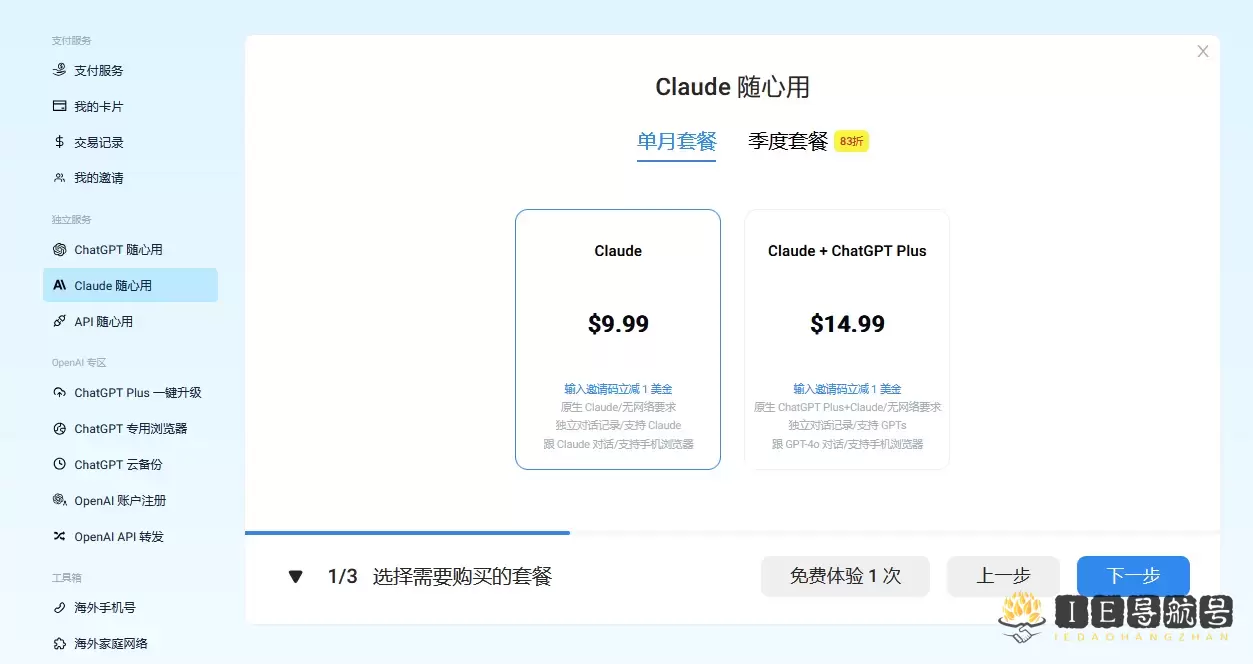Click the blue step progress bar
1253x664 pixels.
point(407,533)
